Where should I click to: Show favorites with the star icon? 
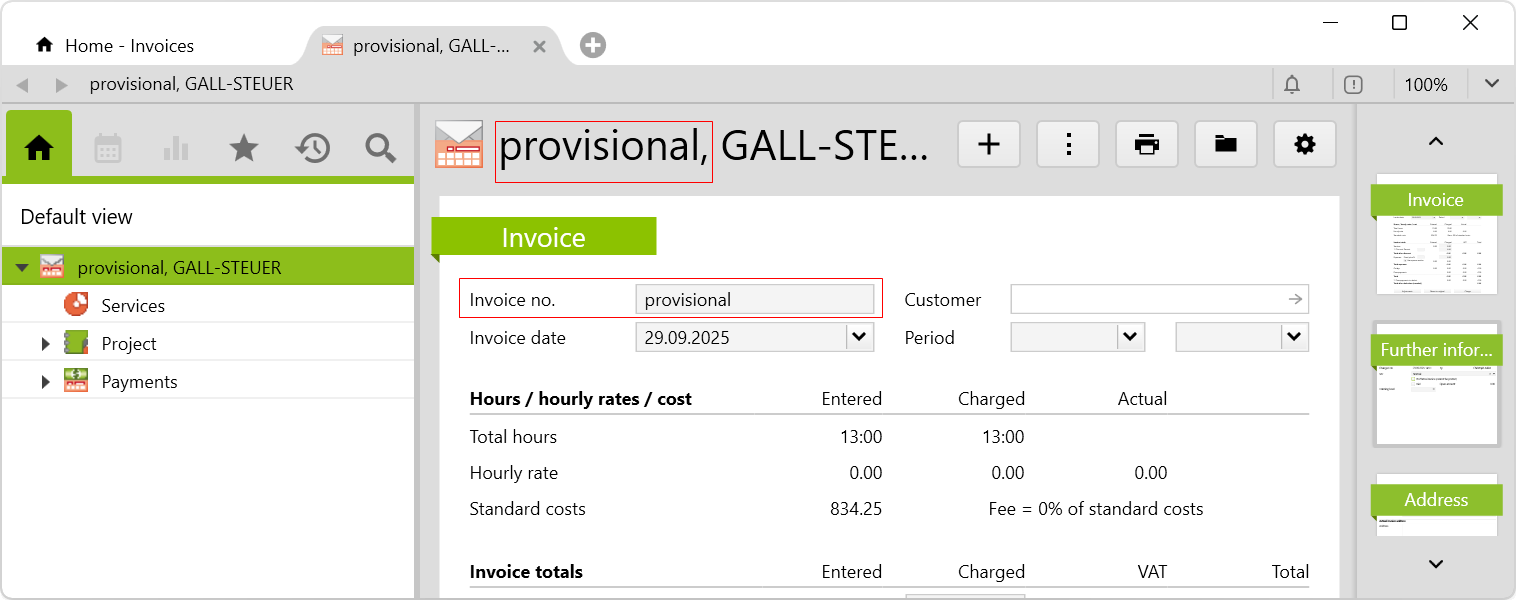point(243,149)
